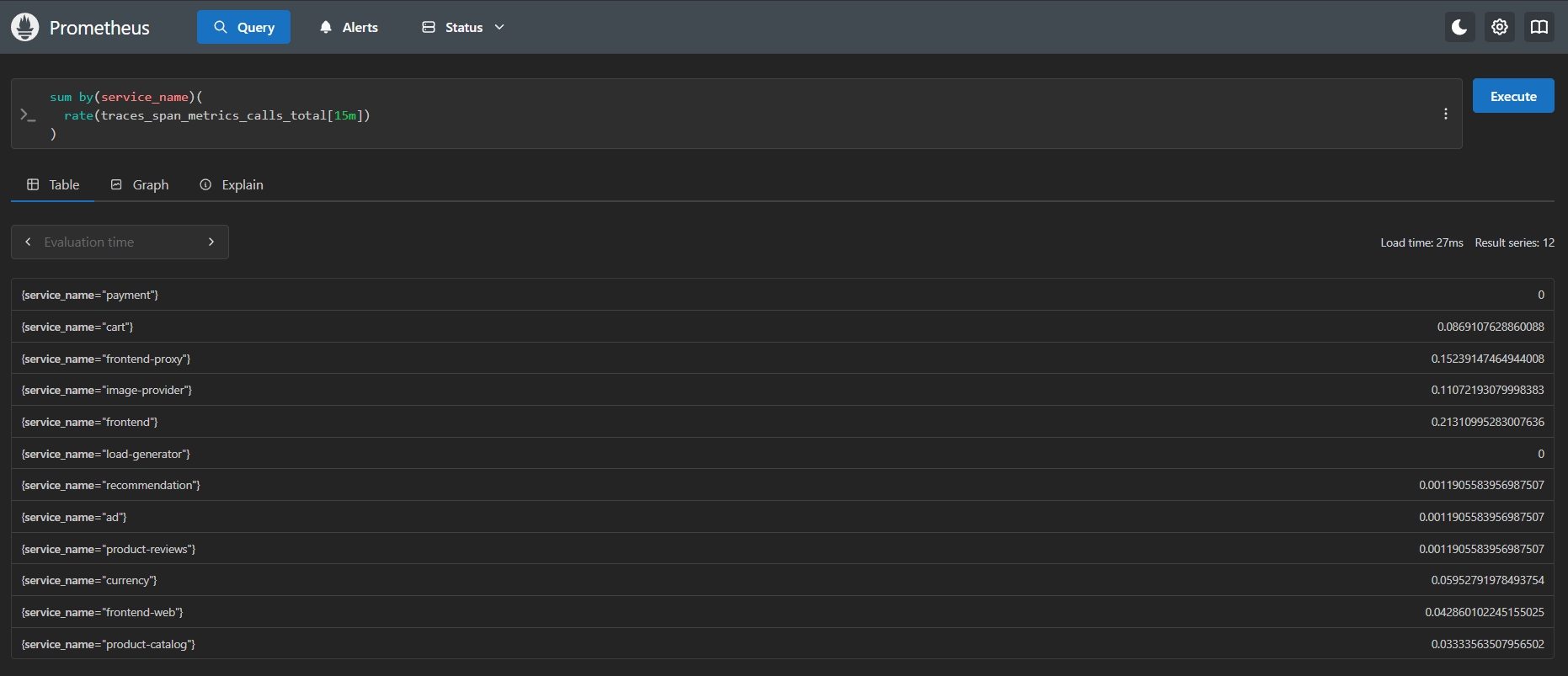
Task: Select the service_name="recommendation" row label
Action: [111, 485]
